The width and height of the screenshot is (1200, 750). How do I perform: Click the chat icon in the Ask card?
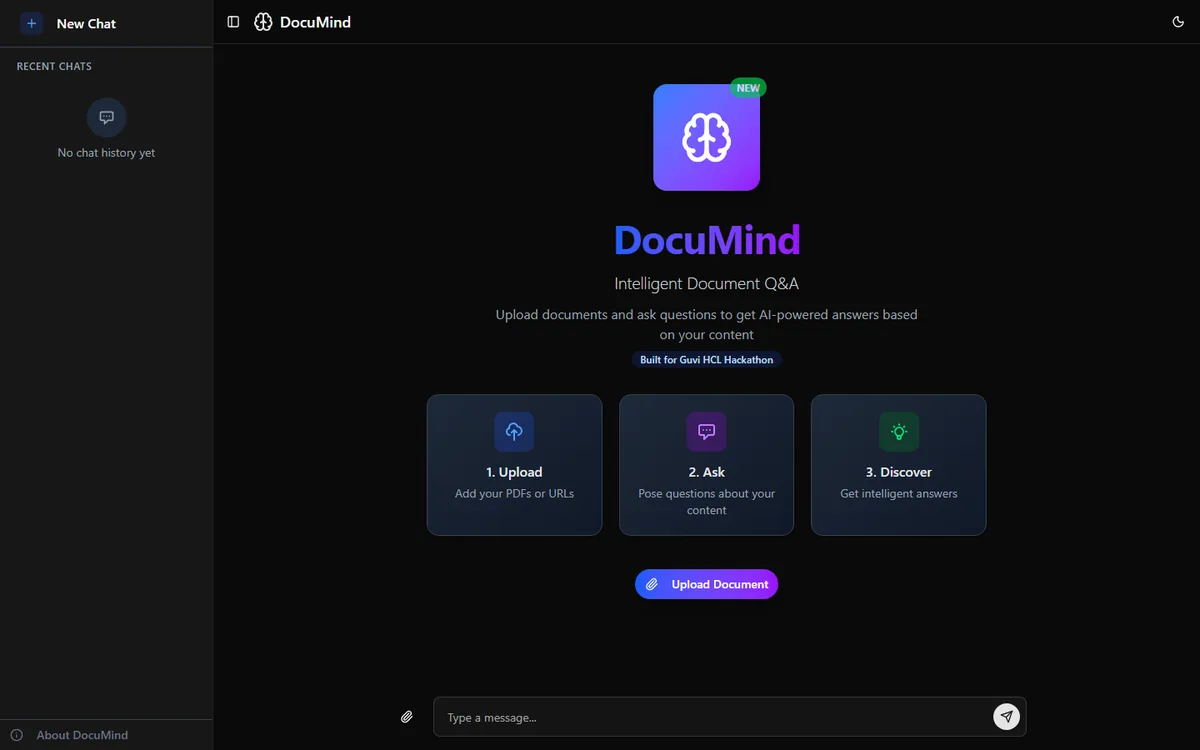[707, 432]
